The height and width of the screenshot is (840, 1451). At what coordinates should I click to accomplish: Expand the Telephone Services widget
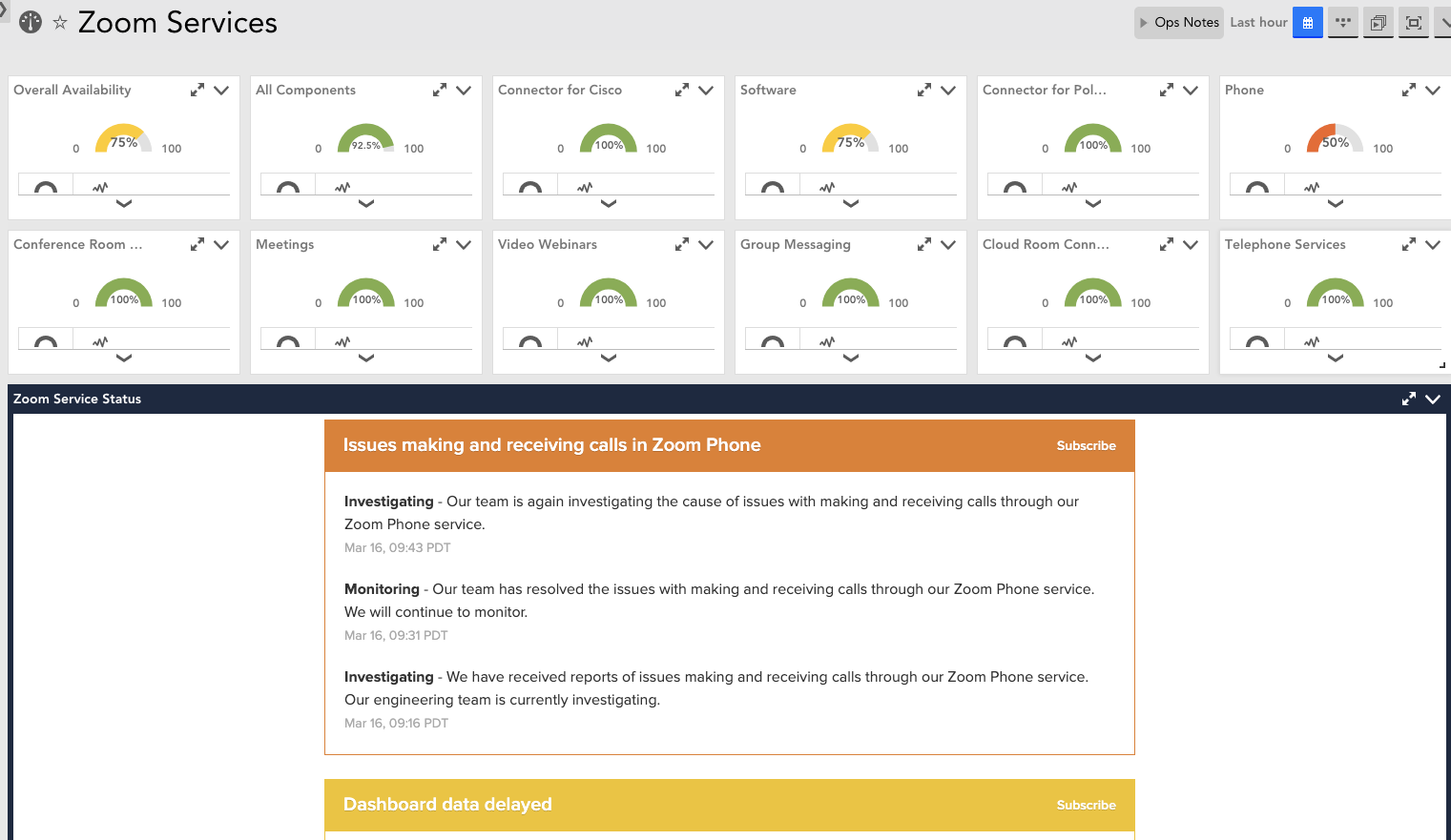pos(1409,244)
